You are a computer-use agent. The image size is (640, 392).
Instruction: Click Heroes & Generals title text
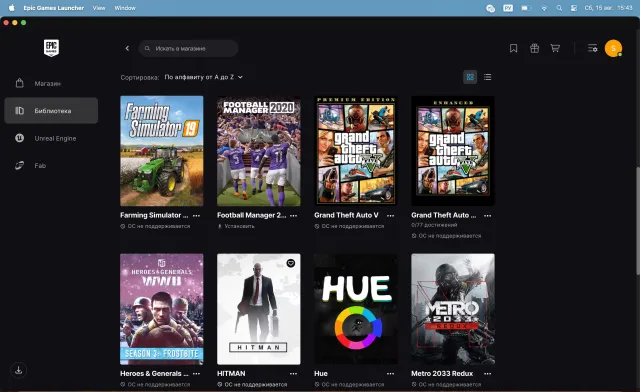pyautogui.click(x=154, y=374)
